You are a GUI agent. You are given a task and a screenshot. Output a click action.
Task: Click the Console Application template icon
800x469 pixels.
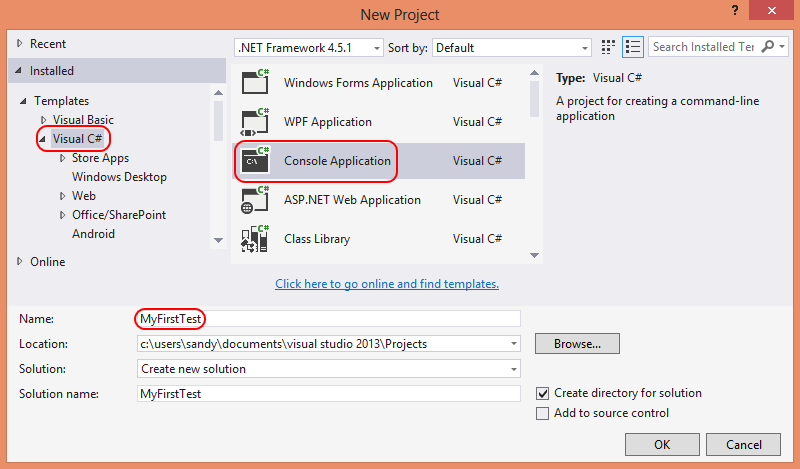(256, 160)
